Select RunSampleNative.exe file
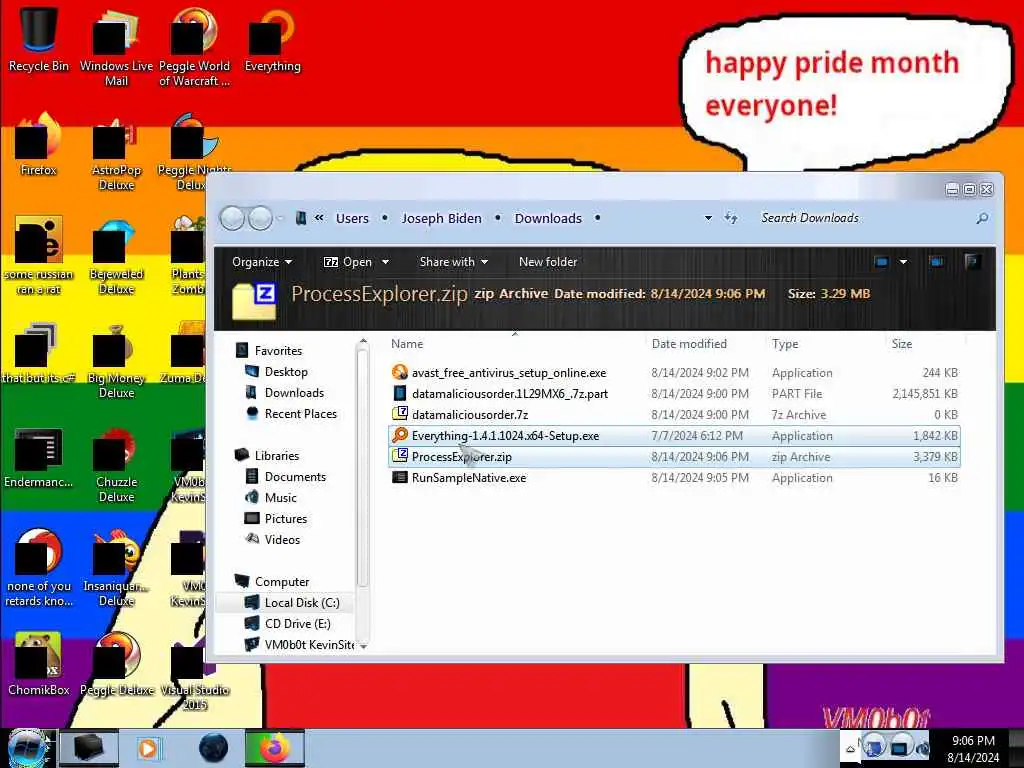This screenshot has width=1024, height=768. 674,477
